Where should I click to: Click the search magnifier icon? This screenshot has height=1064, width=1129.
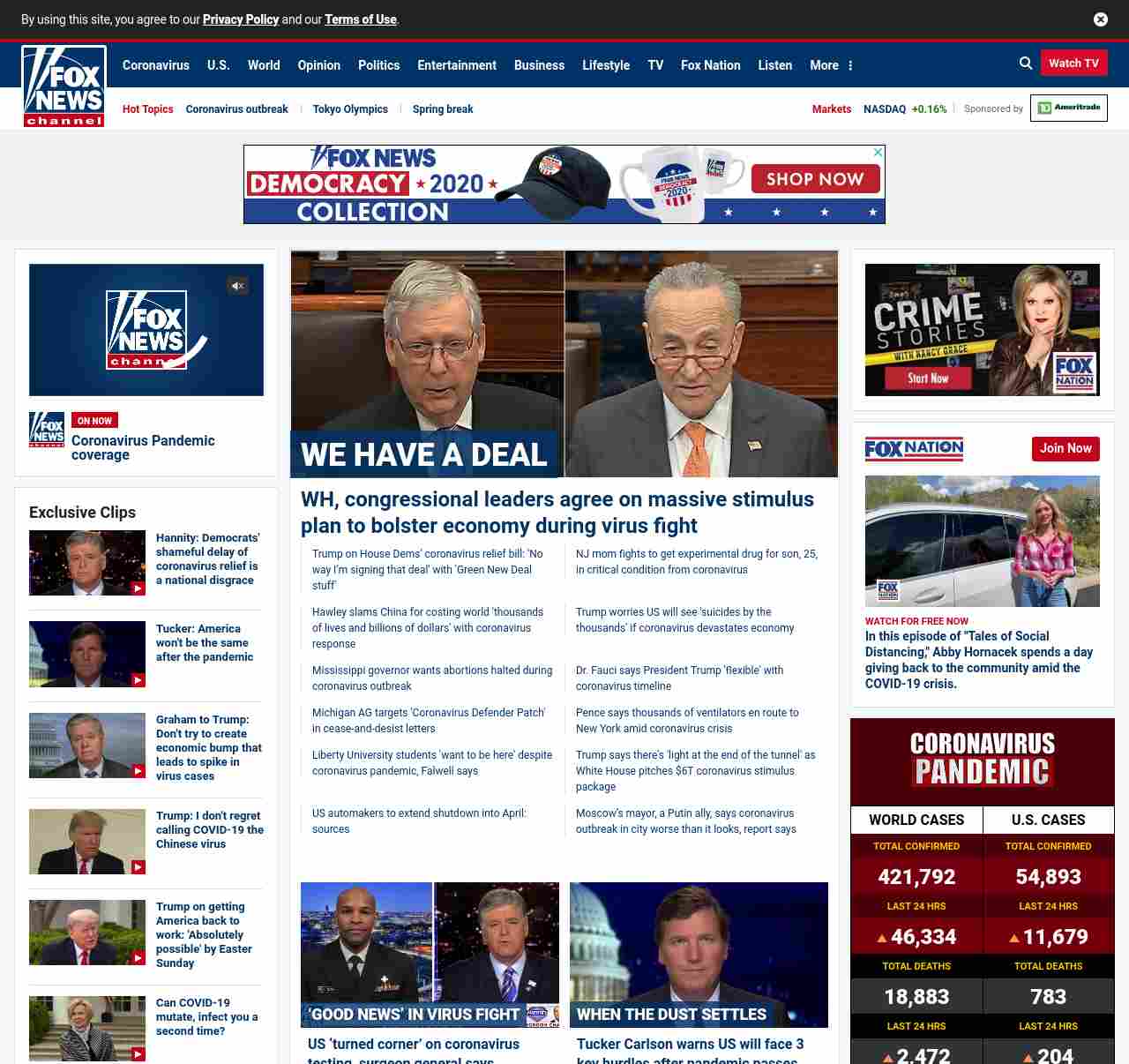(x=1025, y=64)
